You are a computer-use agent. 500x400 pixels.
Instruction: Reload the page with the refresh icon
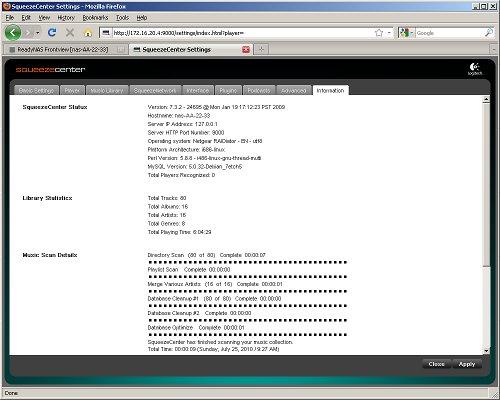point(52,33)
